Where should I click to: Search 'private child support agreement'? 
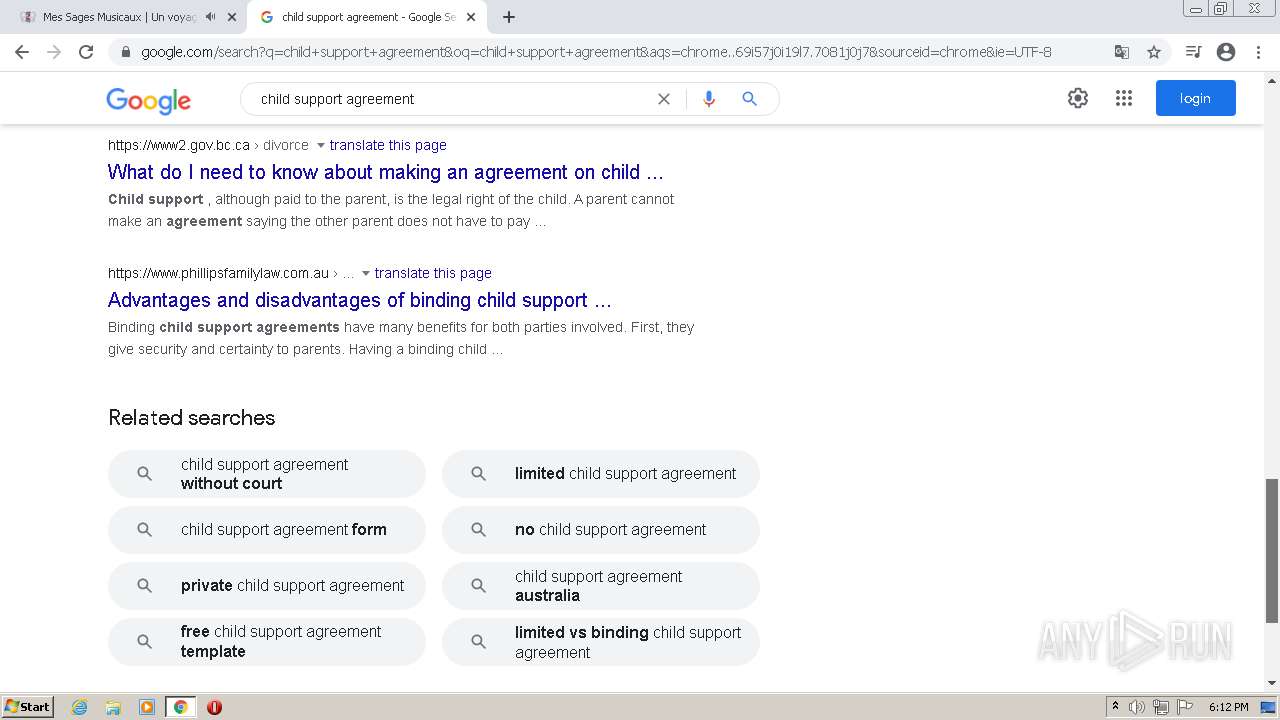(x=267, y=586)
